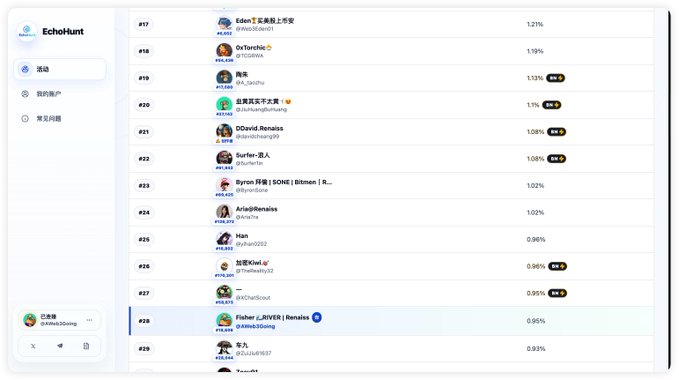Click the 0.93% value in row #29
Image resolution: width=679 pixels, height=380 pixels.
(536, 348)
